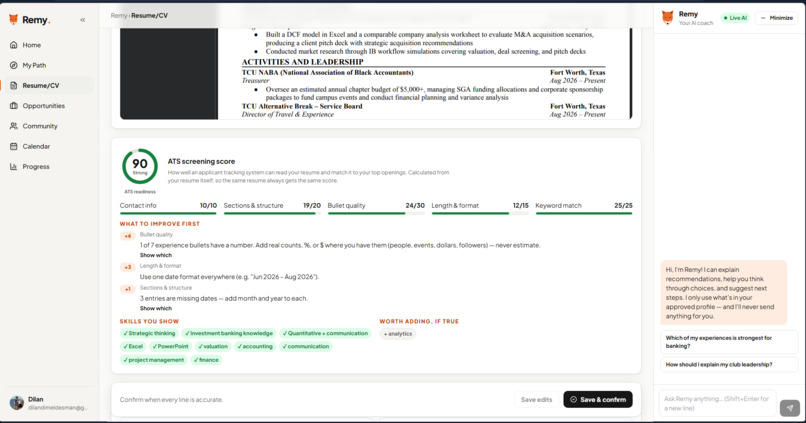This screenshot has height=423, width=806.
Task: Click the Progress chart icon
Action: [13, 167]
